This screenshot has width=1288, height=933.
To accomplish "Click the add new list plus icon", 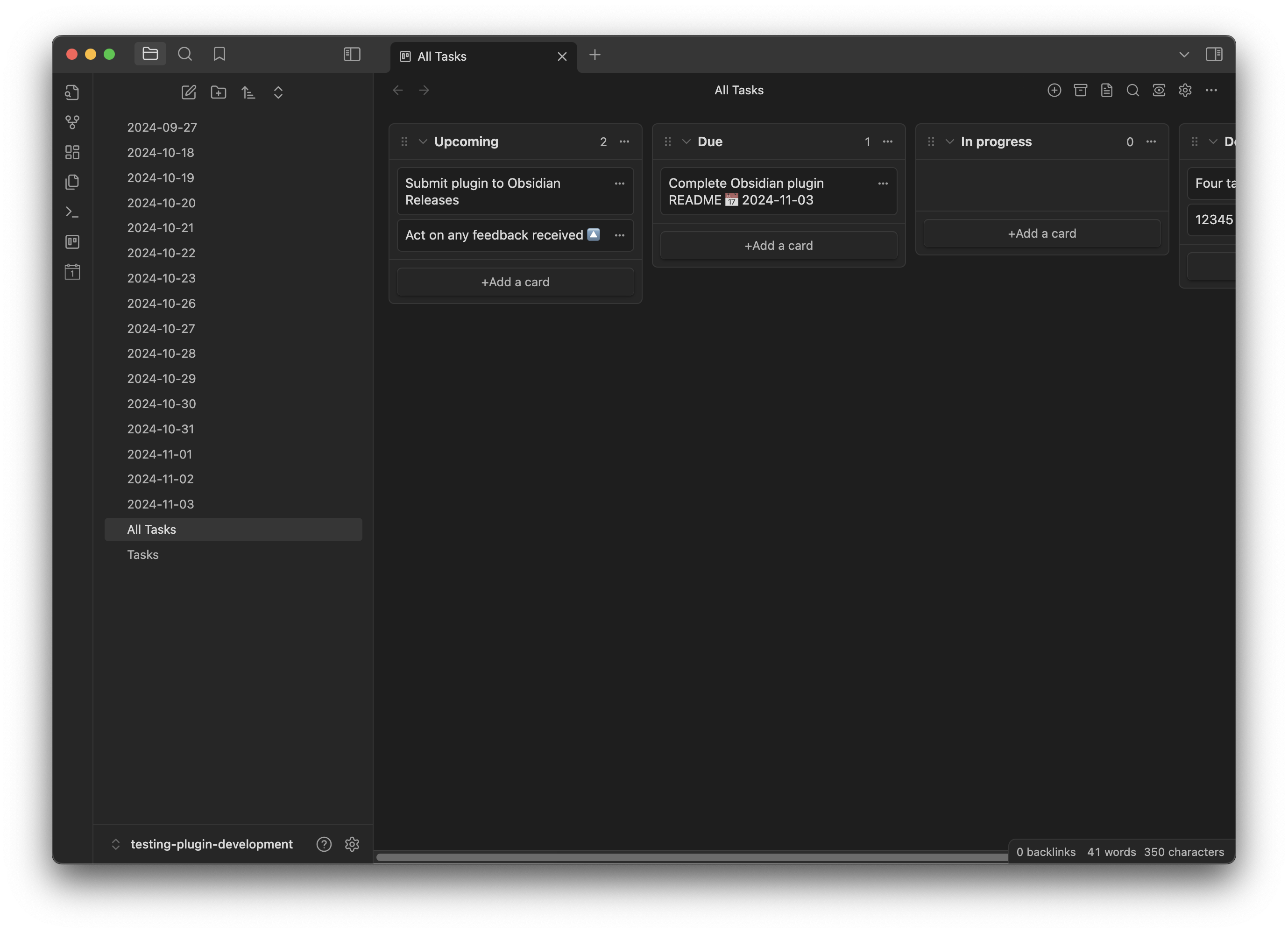I will (1054, 90).
